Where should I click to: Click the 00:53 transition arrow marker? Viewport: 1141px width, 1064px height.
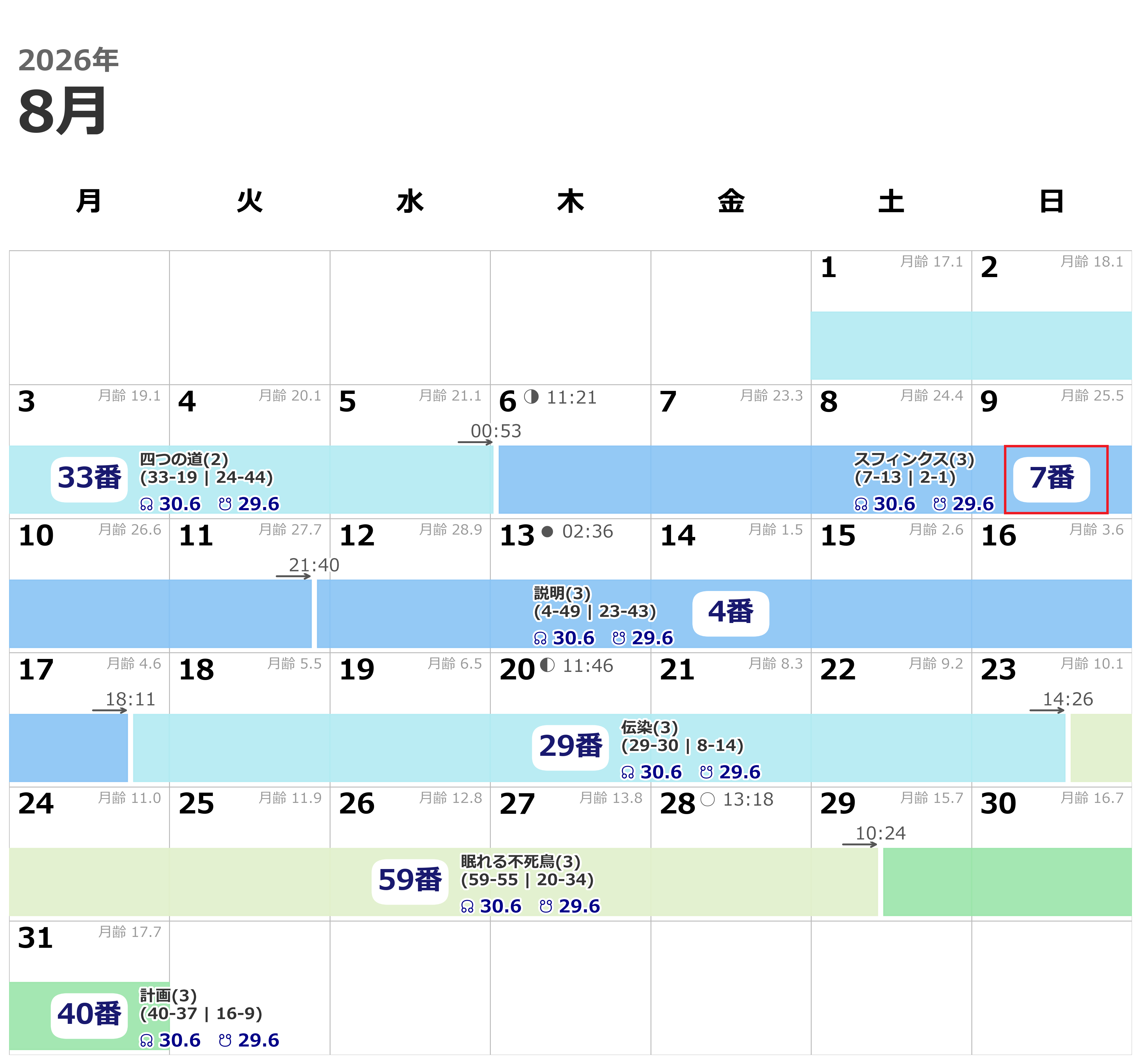[475, 442]
